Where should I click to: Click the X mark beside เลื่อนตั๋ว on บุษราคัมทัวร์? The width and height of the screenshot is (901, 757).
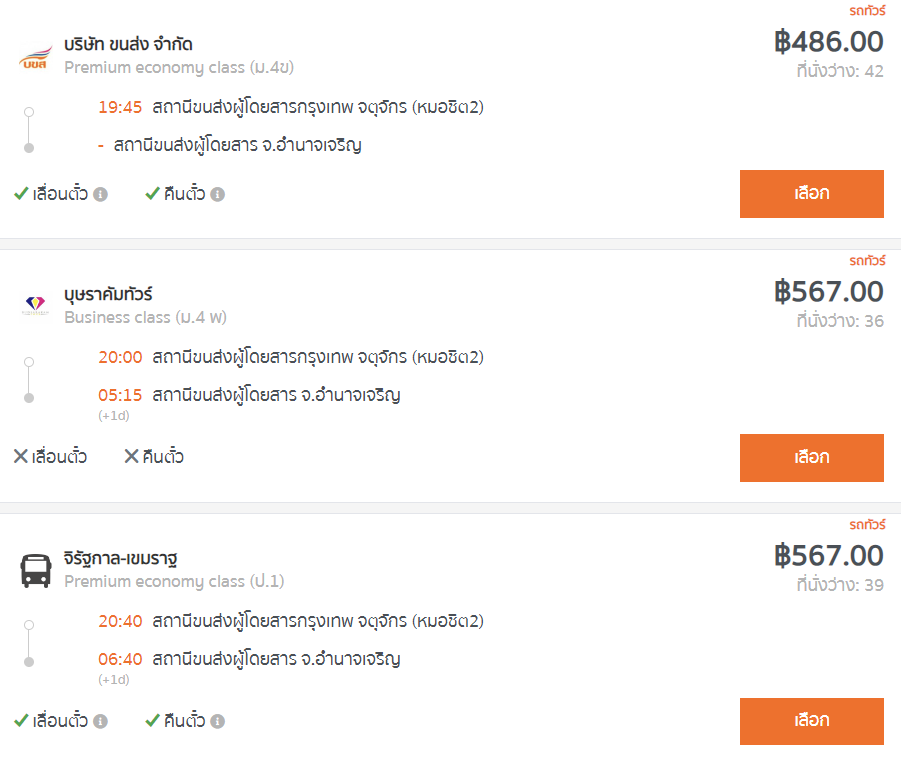(x=21, y=456)
